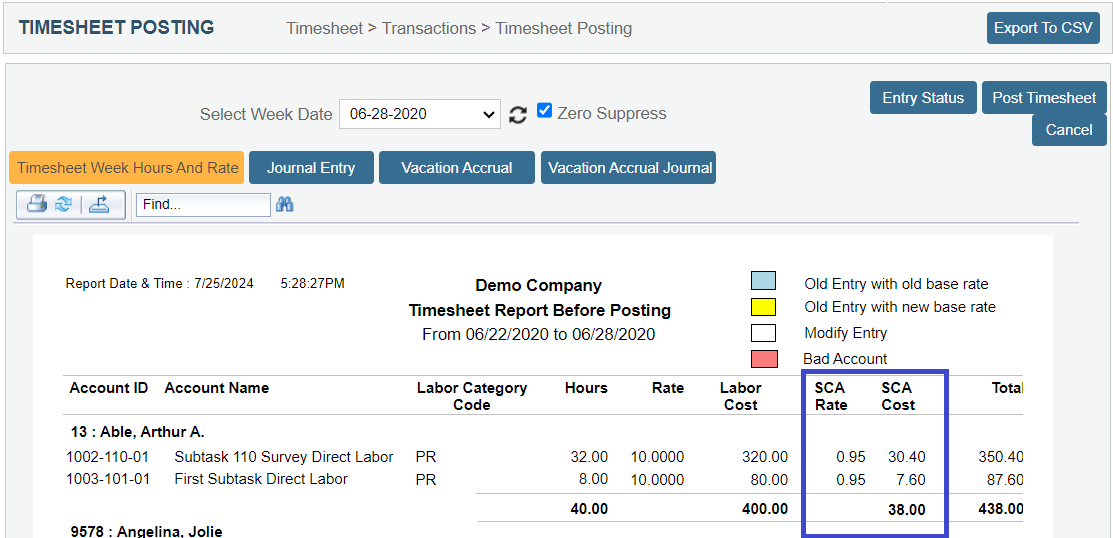Open the Vacation Accrual Journal tab
Viewport: 1113px width, 538px height.
click(x=628, y=168)
